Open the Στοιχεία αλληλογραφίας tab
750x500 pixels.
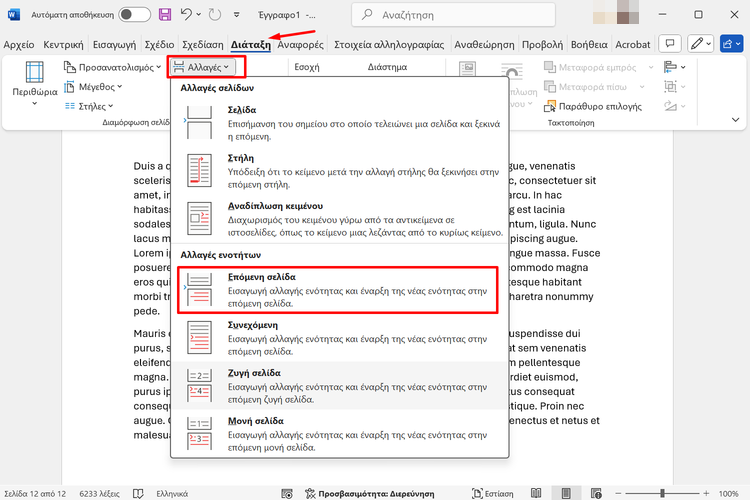click(x=389, y=44)
